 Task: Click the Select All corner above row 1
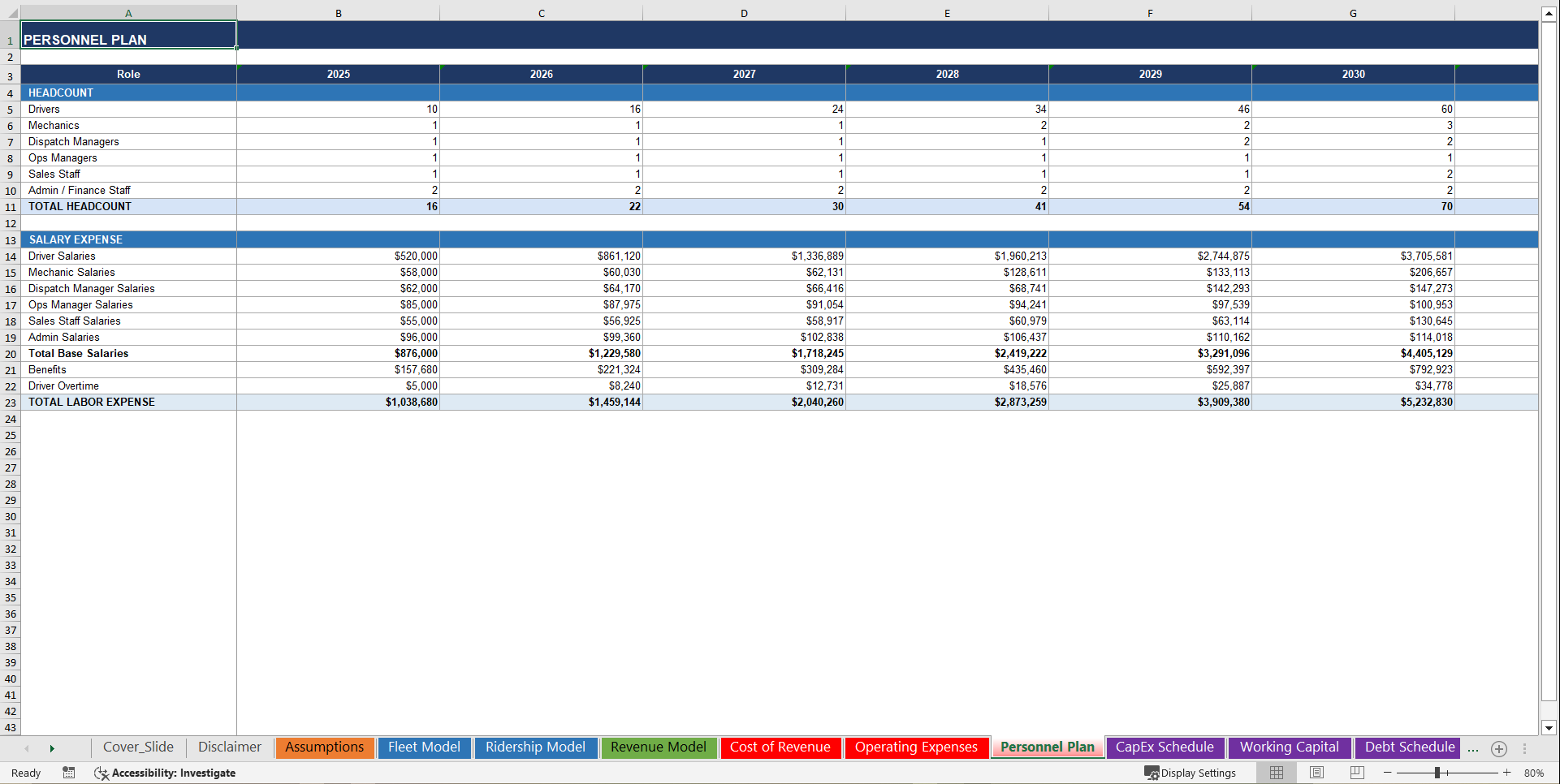(11, 13)
